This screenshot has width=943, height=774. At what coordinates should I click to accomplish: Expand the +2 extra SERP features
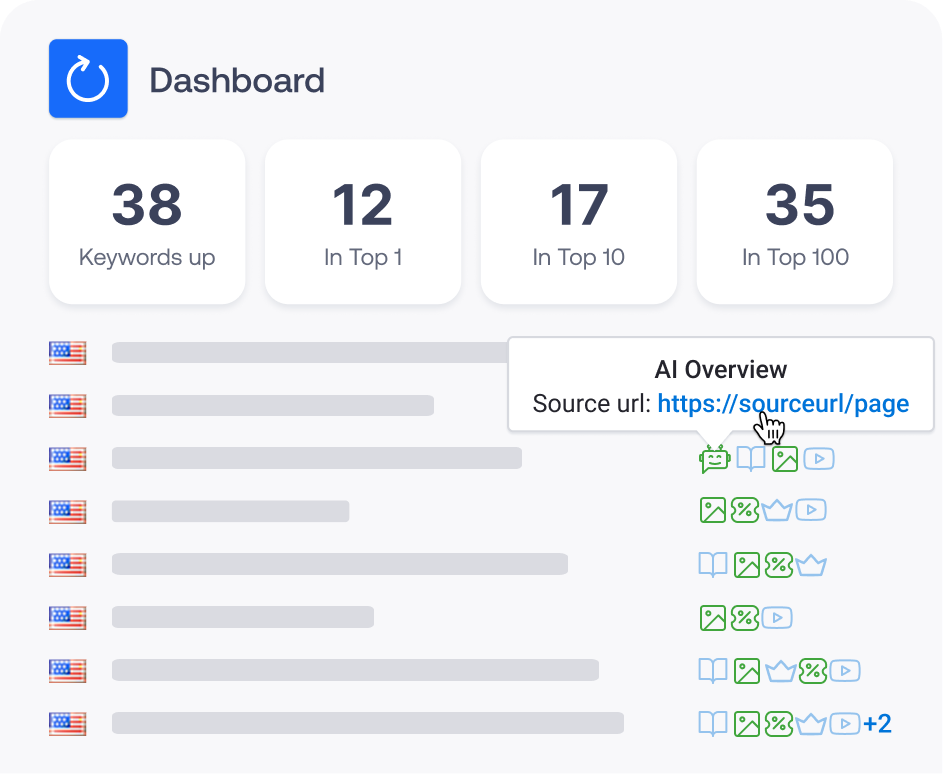click(877, 723)
